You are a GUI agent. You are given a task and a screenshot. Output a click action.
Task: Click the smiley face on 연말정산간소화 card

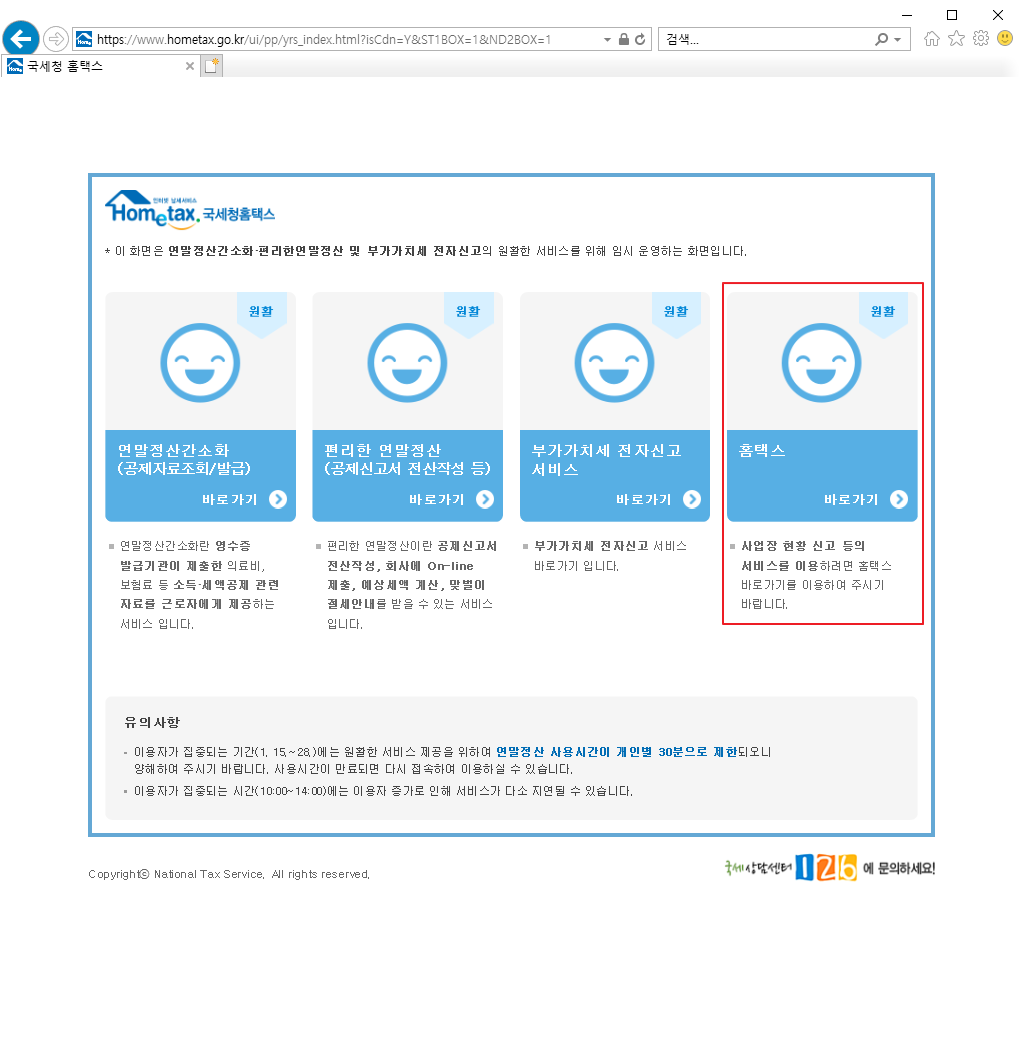click(x=200, y=363)
